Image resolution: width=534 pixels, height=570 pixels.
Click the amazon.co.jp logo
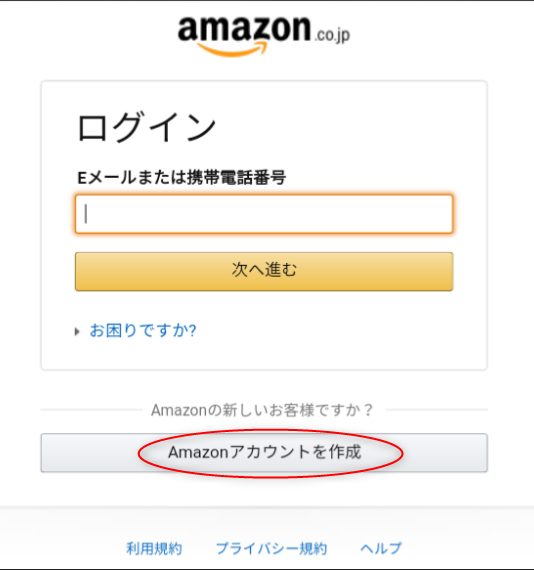pyautogui.click(x=264, y=36)
